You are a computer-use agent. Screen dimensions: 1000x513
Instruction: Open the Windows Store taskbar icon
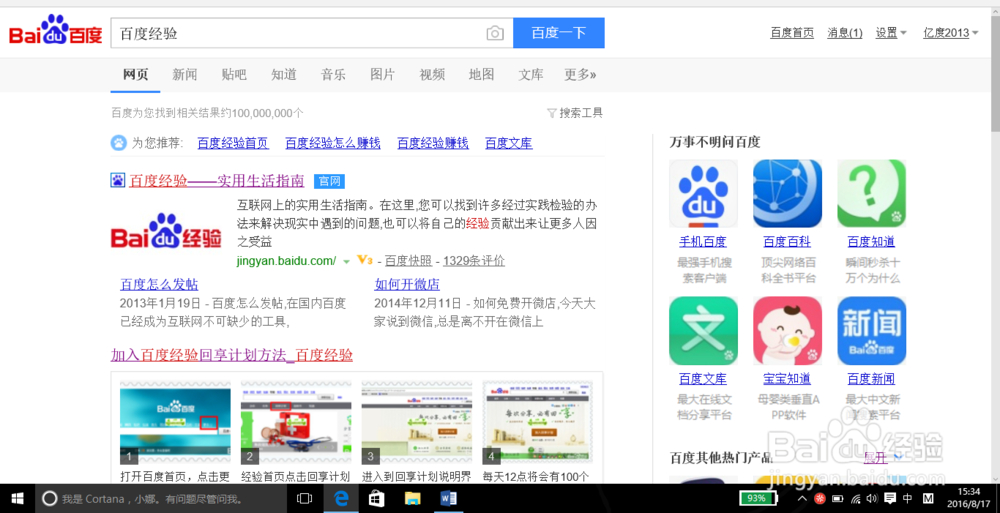[x=377, y=498]
